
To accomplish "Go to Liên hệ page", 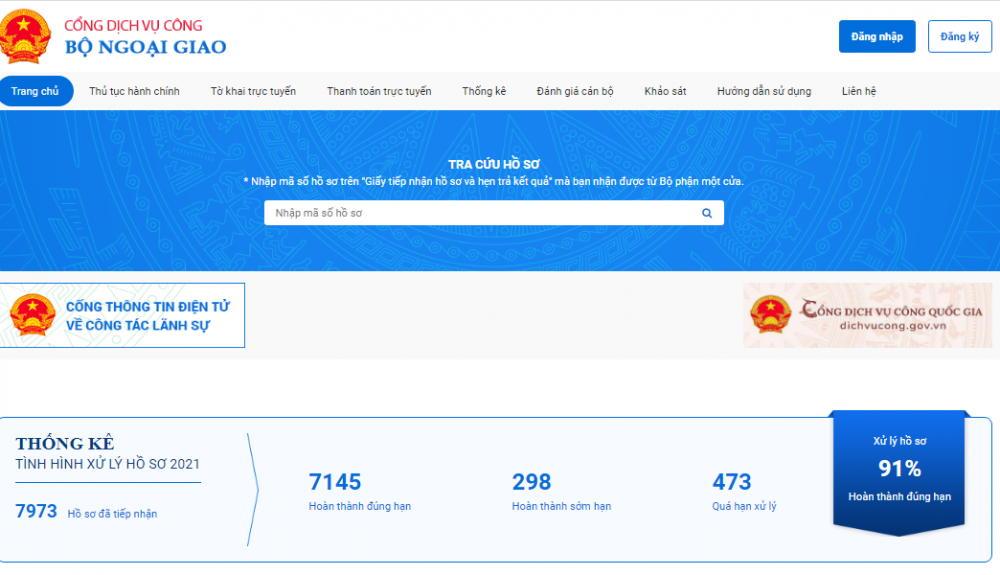I will [859, 91].
